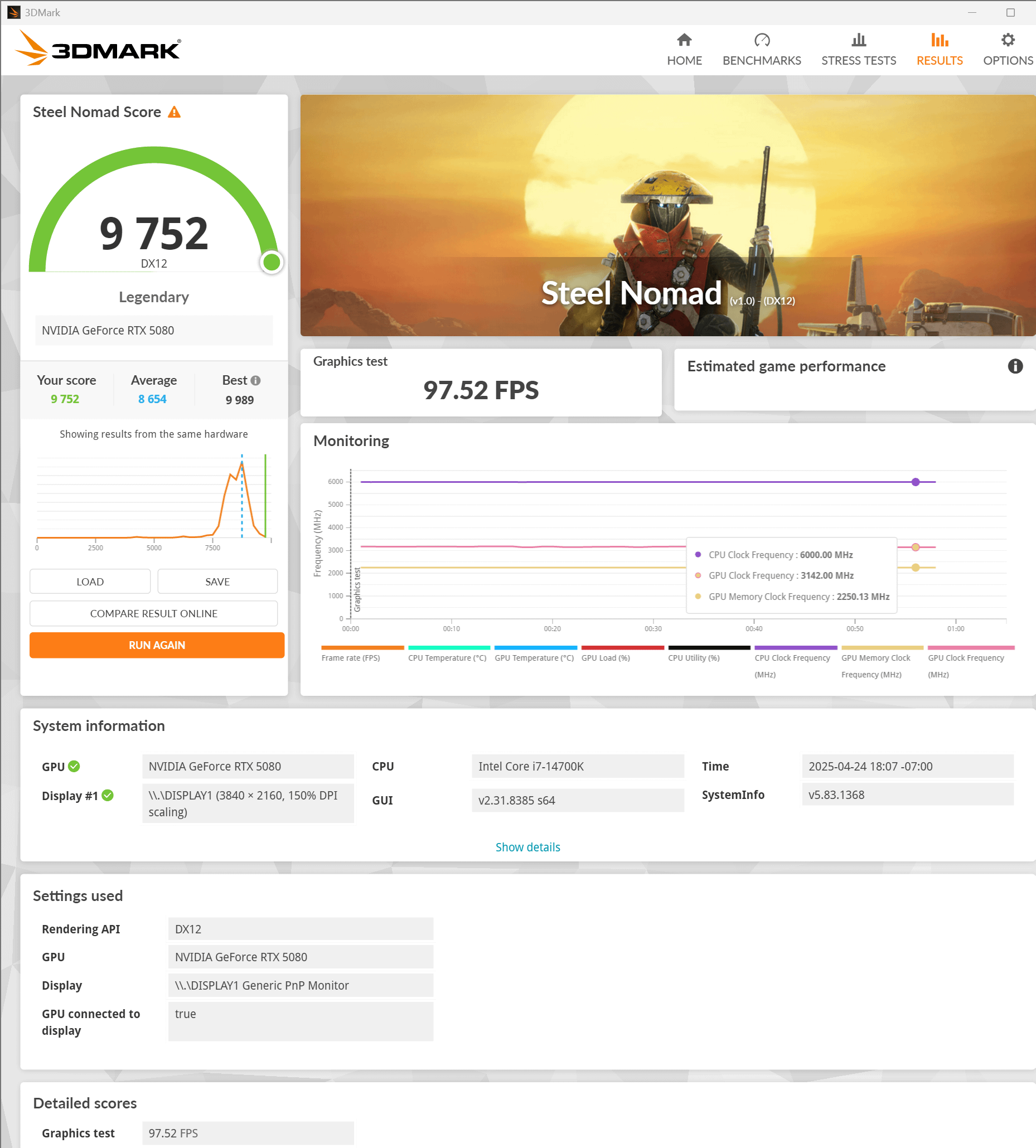The height and width of the screenshot is (1148, 1036).
Task: Click the Time value 2025-04-24 18:07
Action: tap(907, 766)
